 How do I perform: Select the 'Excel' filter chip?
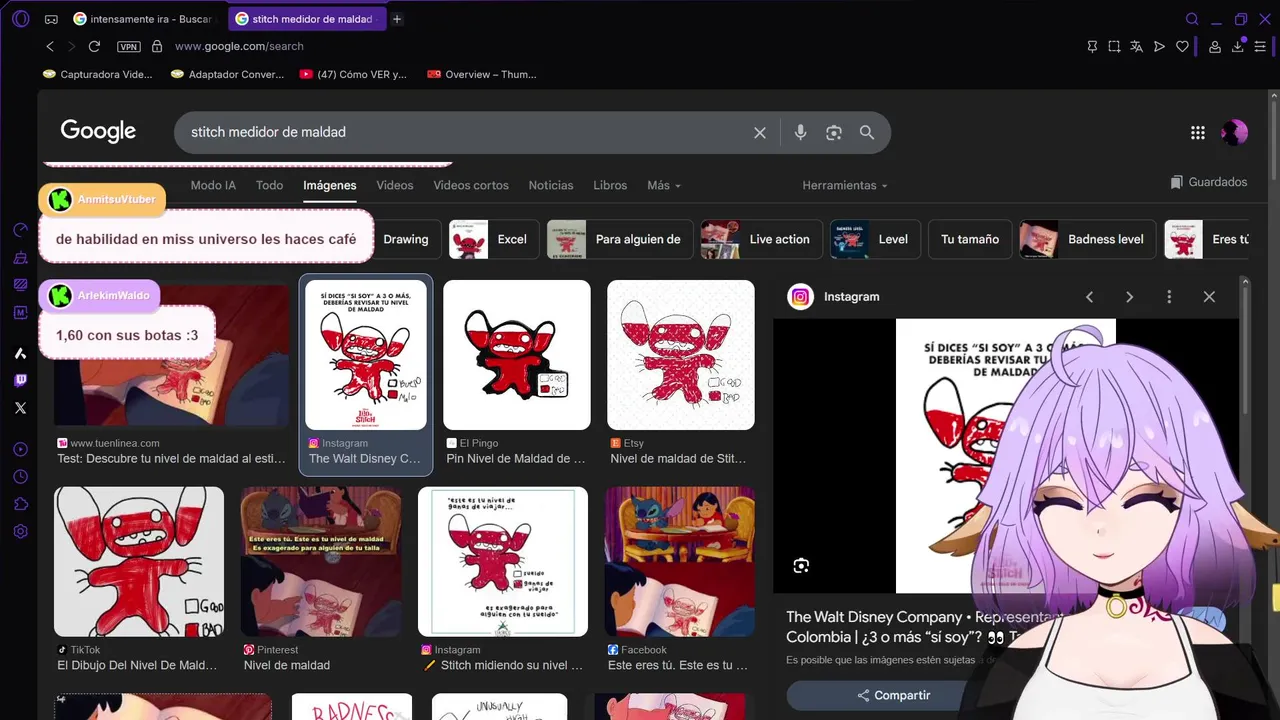[494, 239]
